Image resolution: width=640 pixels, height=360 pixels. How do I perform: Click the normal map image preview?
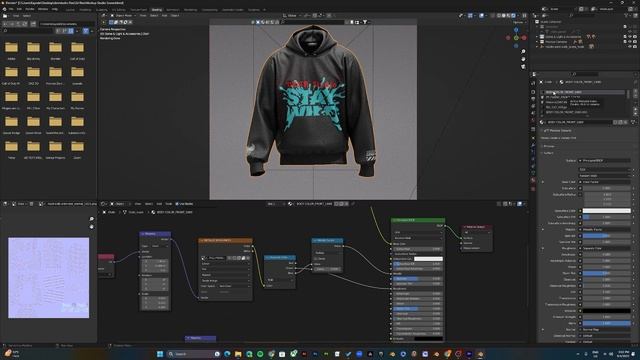point(49,278)
